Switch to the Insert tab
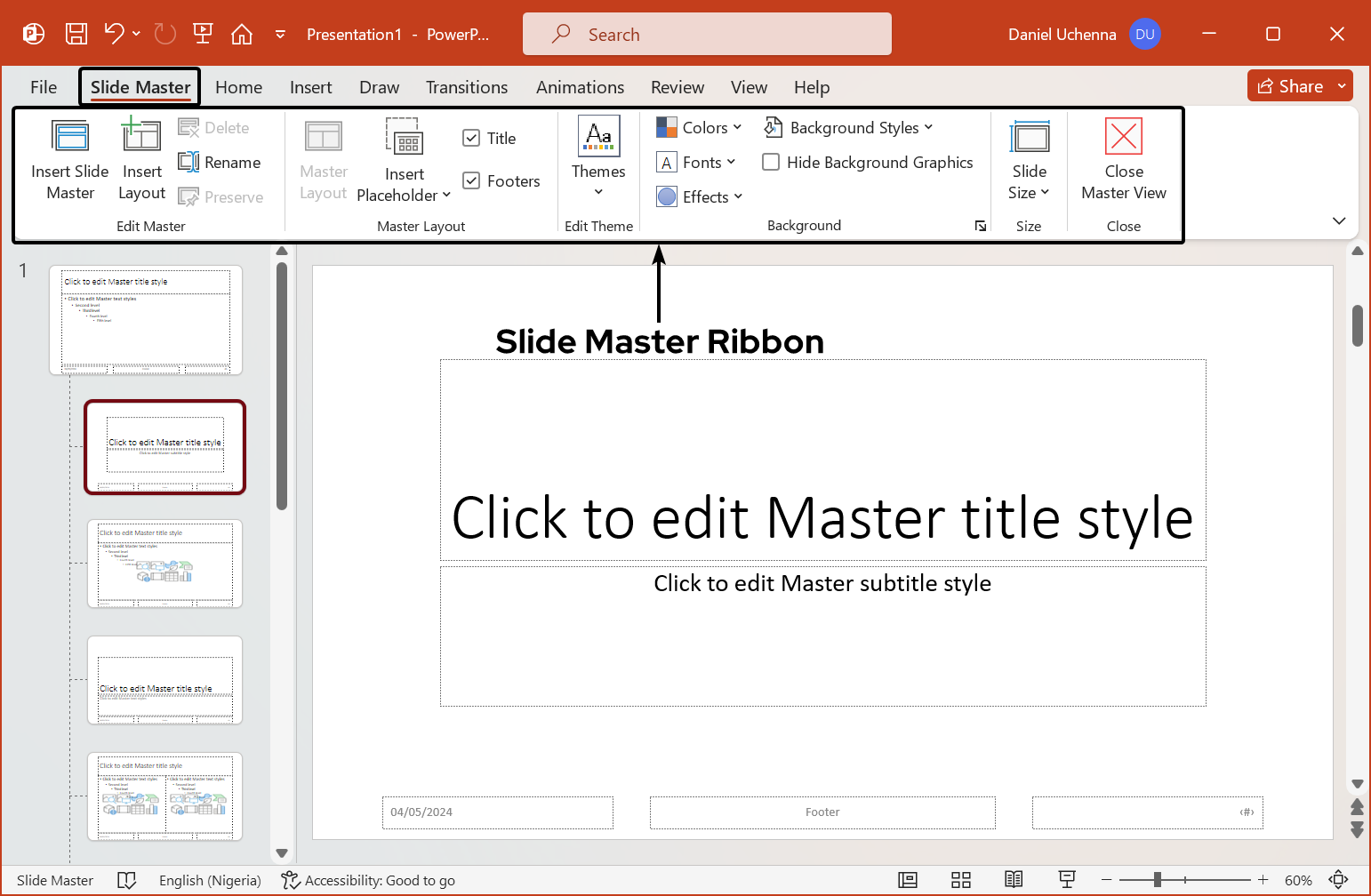The width and height of the screenshot is (1371, 896). (310, 86)
